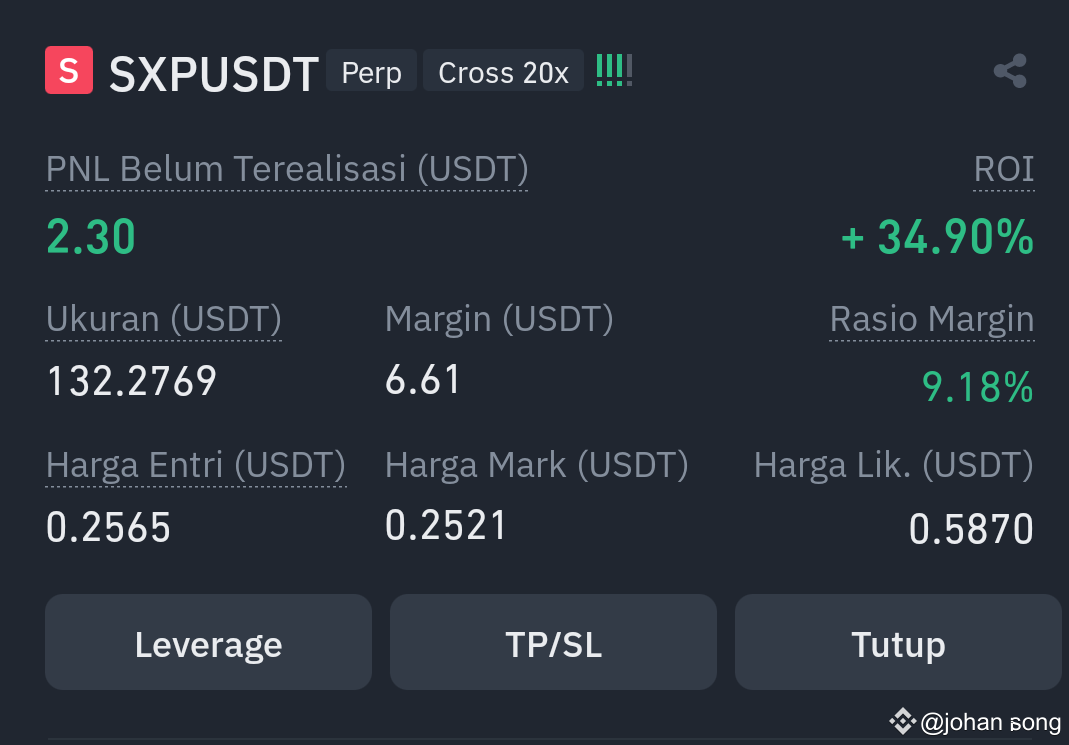Screen dimensions: 1069x745
Task: Open the PNL Belum Terealisasi tooltip
Action: [x=286, y=168]
